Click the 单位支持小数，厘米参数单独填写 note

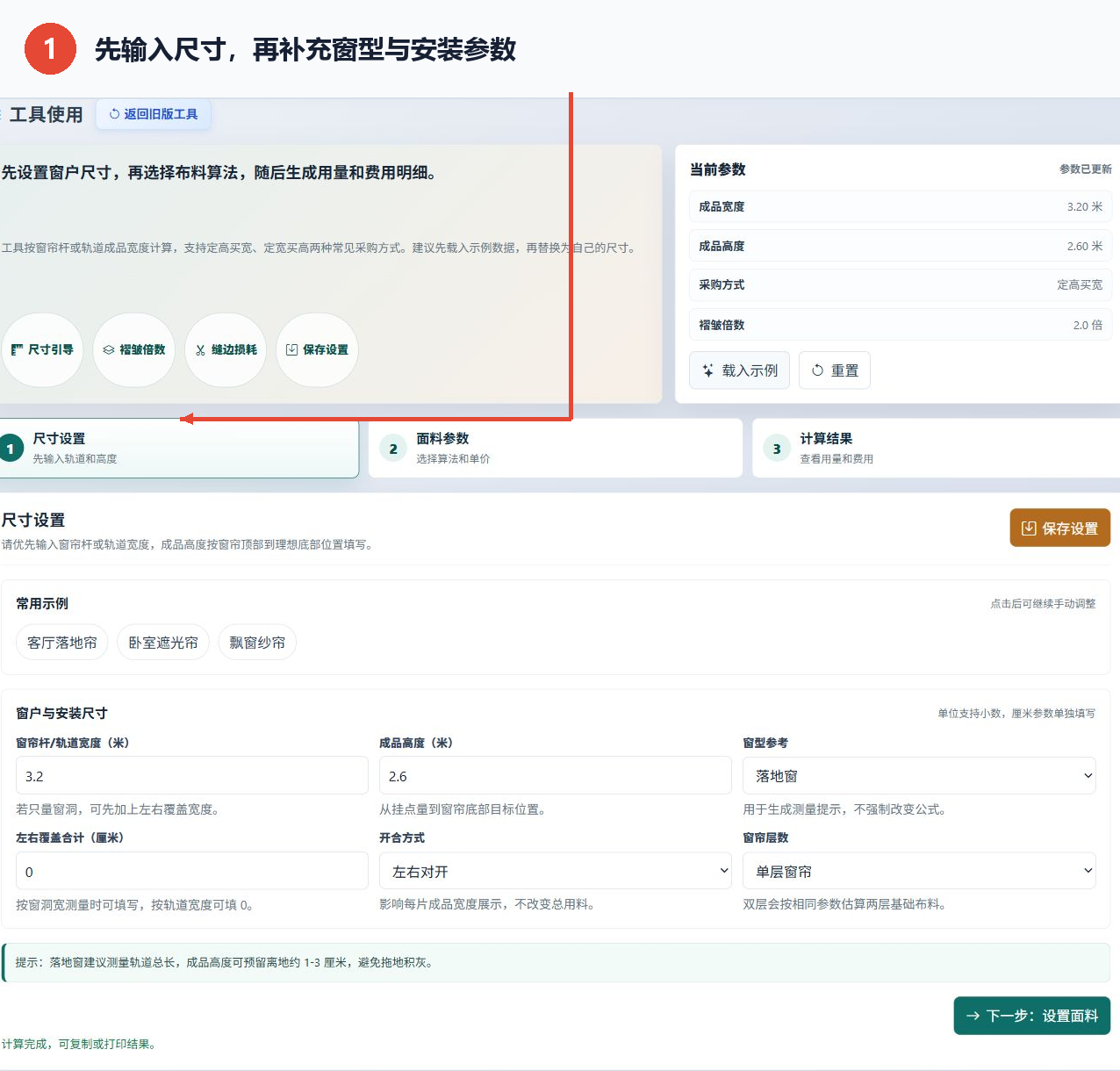click(1016, 714)
